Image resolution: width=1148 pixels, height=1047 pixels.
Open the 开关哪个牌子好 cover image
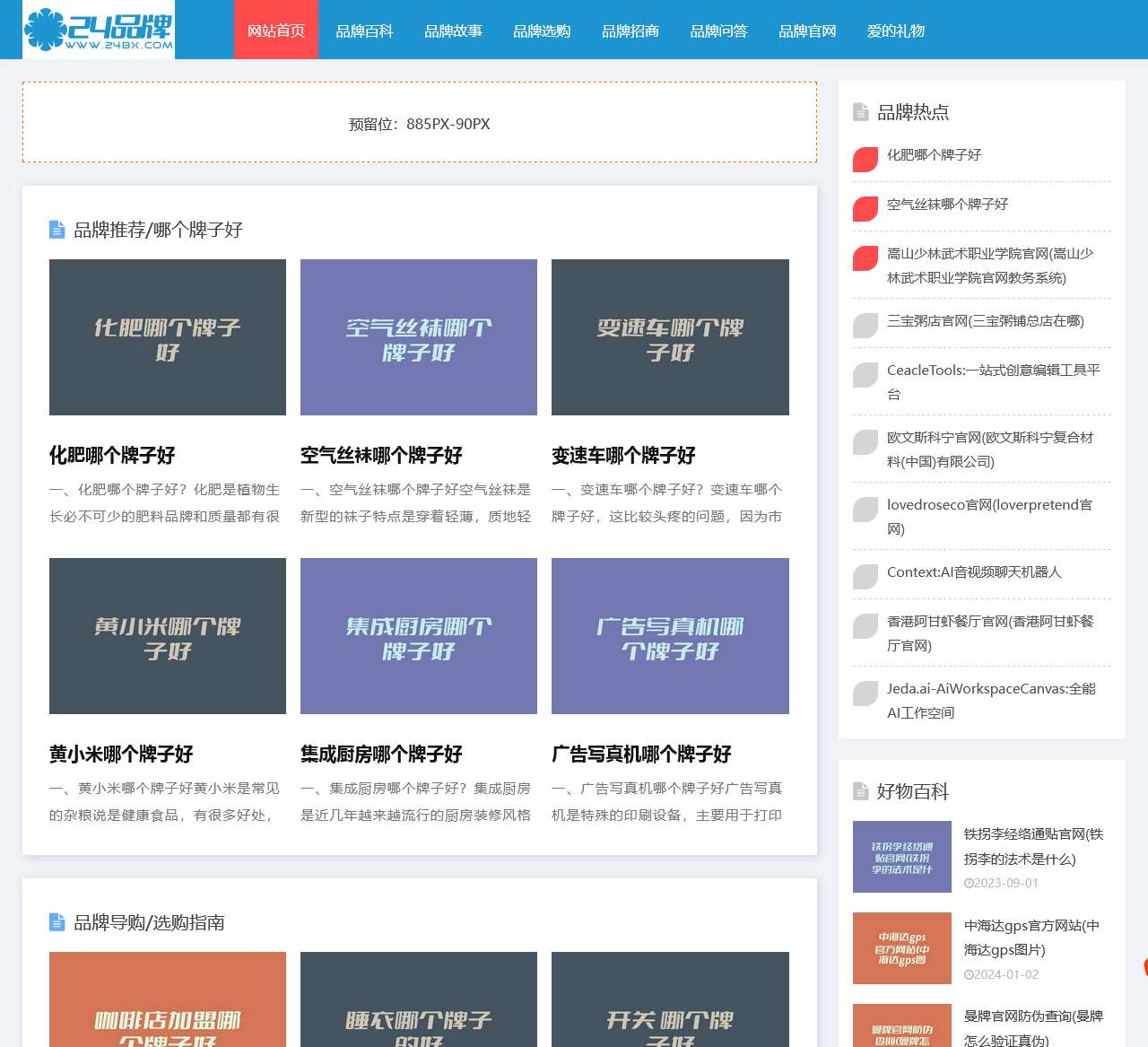pos(670,999)
